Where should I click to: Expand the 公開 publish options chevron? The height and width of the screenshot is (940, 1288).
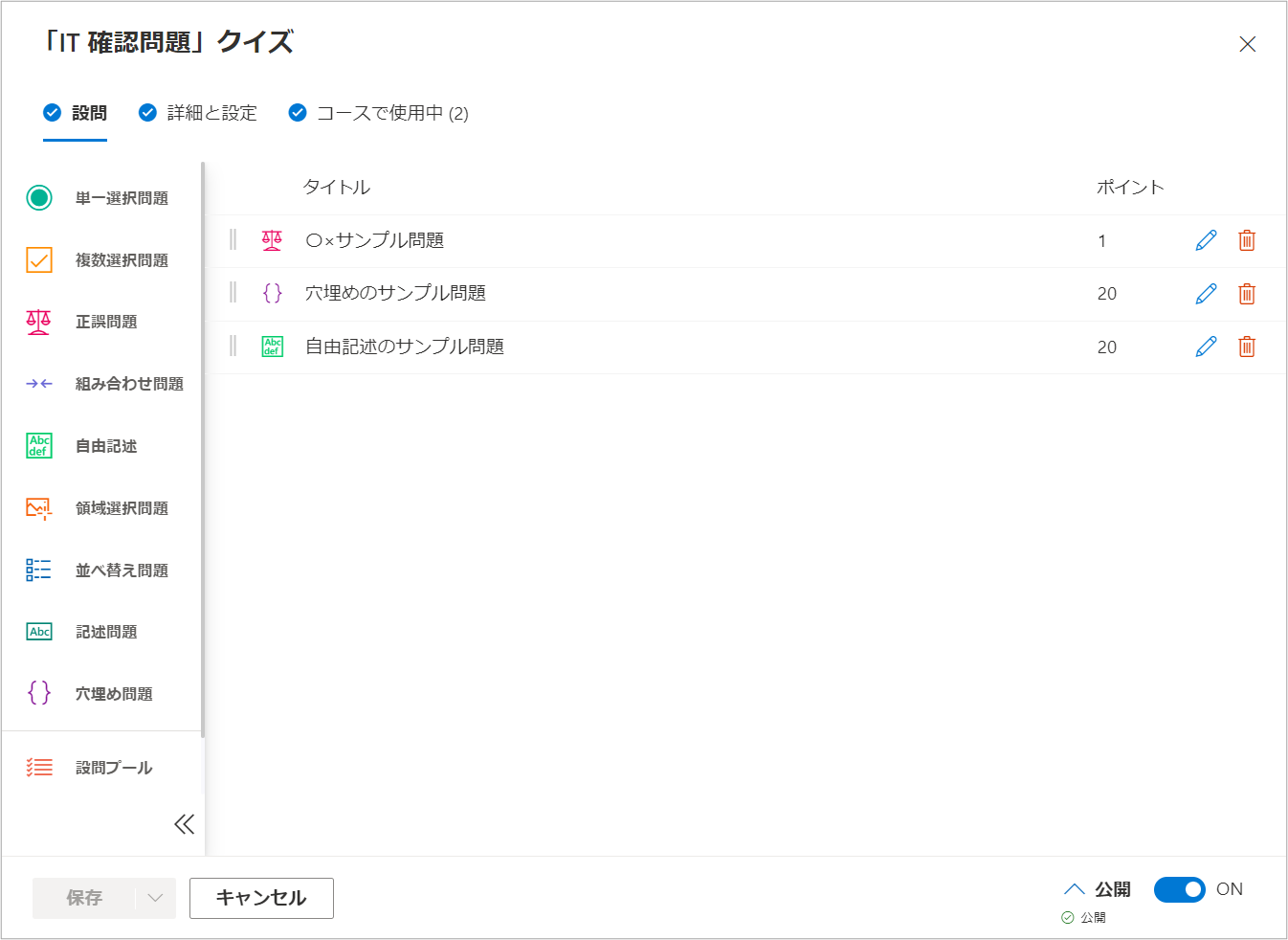point(1075,889)
